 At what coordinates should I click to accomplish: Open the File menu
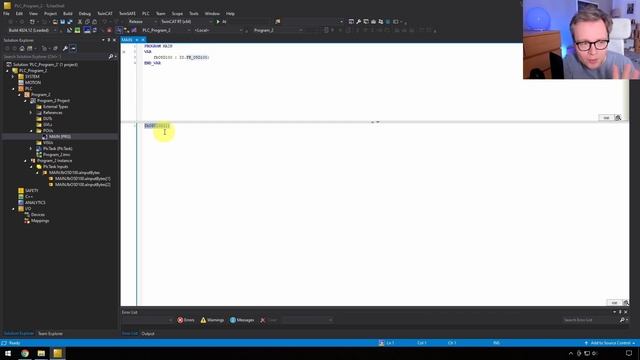tap(7, 13)
